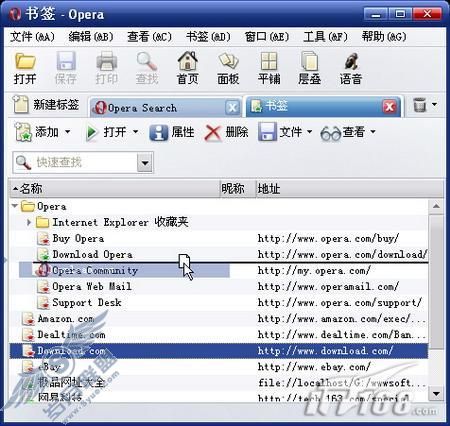Toggle the 面板 panel icon
Image resolution: width=450 pixels, height=426 pixels.
[228, 61]
